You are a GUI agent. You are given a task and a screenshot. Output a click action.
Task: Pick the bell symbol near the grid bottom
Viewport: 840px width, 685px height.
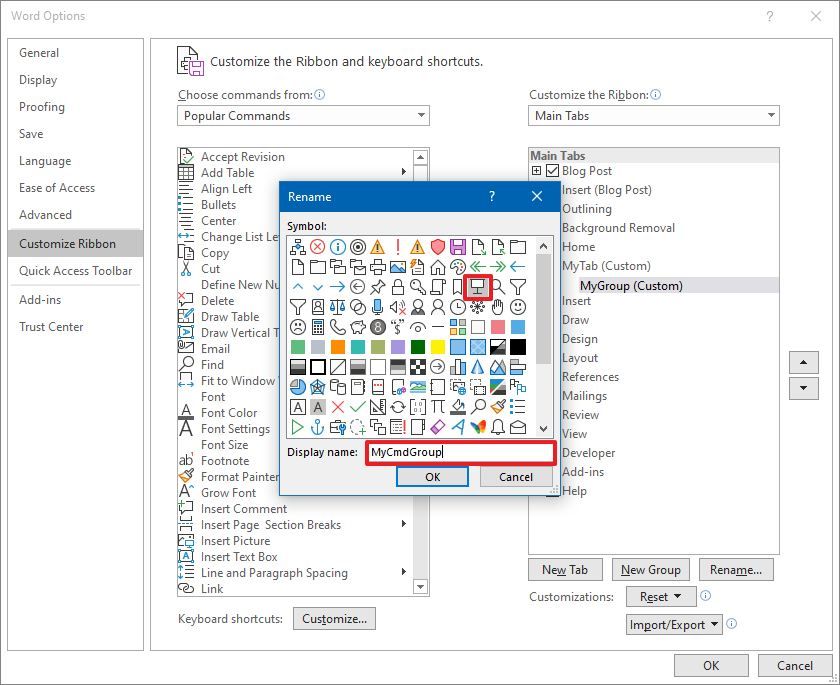[x=499, y=426]
